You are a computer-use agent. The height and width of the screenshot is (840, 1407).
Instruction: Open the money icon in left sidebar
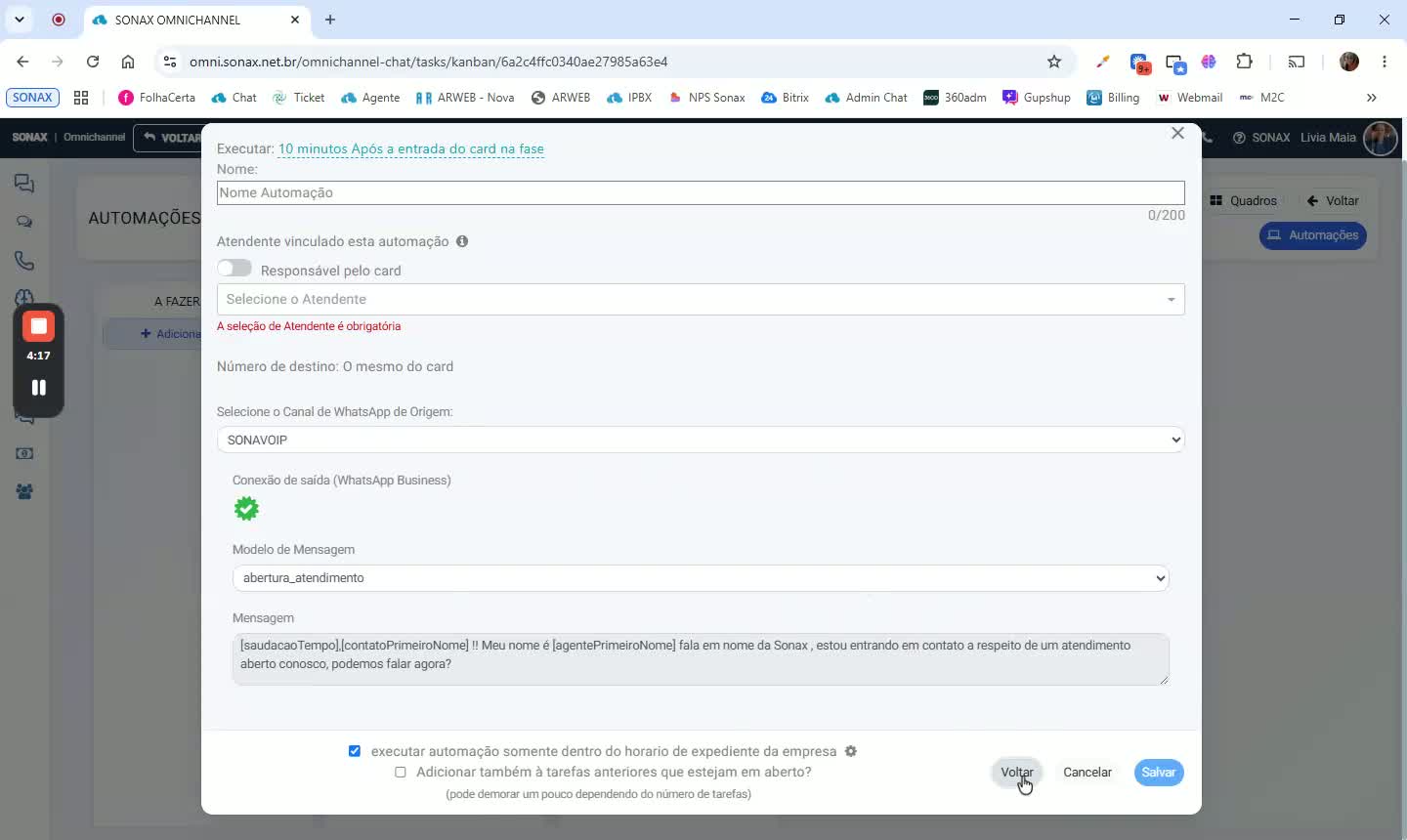(x=24, y=453)
